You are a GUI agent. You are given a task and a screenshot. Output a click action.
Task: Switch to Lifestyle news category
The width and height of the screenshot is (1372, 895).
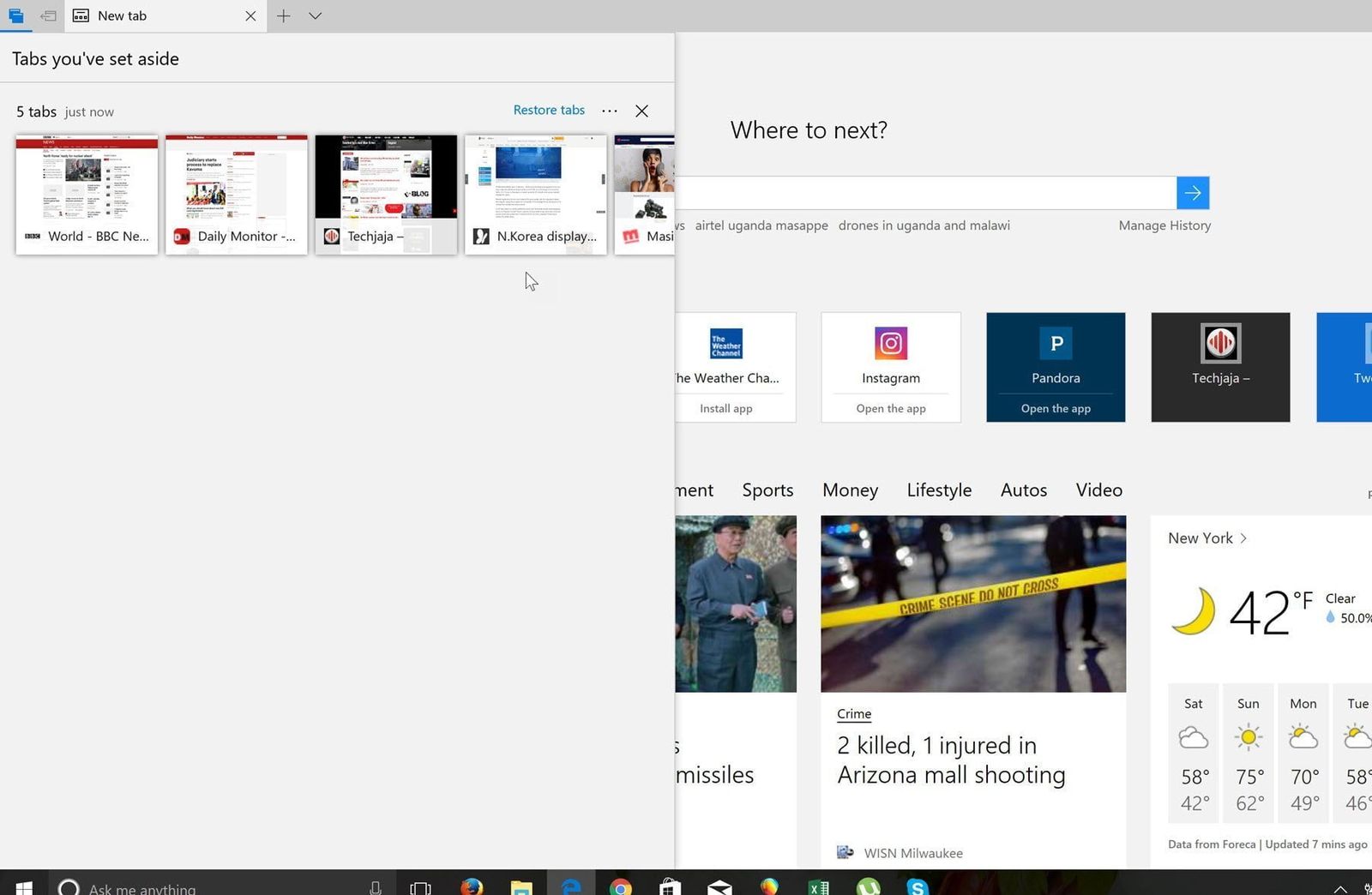pyautogui.click(x=939, y=490)
